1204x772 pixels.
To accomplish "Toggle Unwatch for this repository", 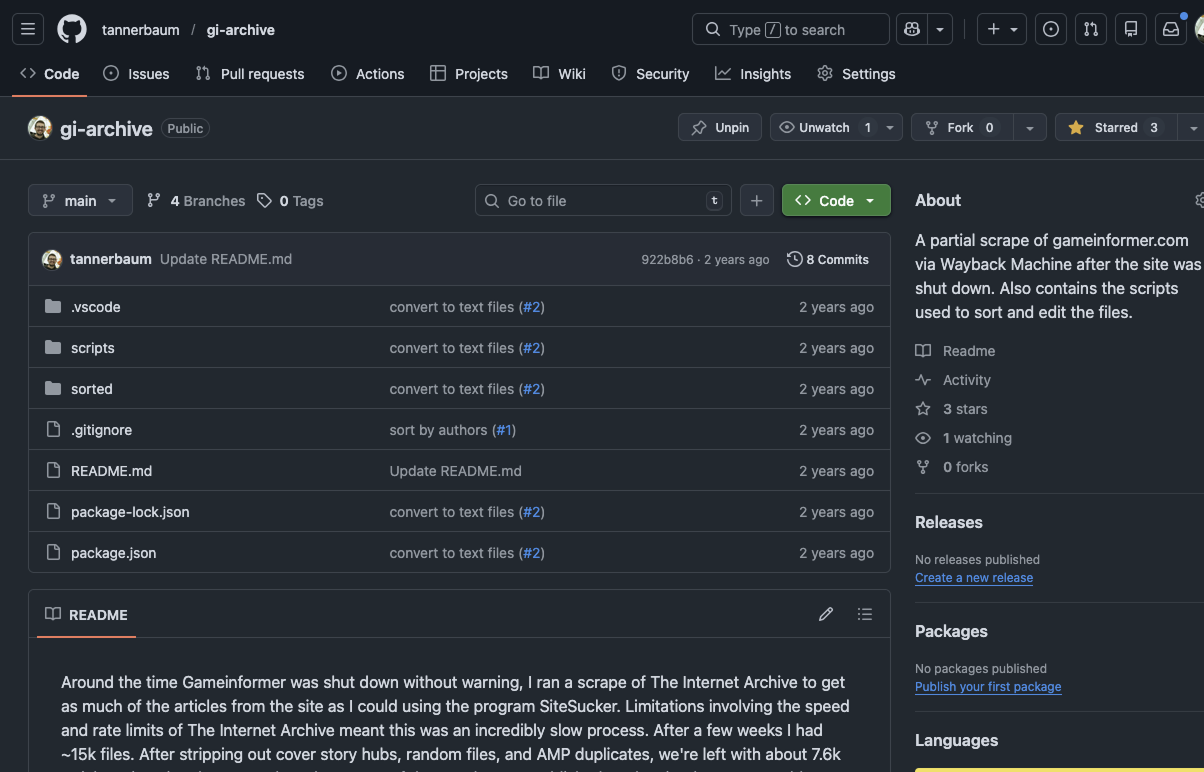I will [x=825, y=128].
